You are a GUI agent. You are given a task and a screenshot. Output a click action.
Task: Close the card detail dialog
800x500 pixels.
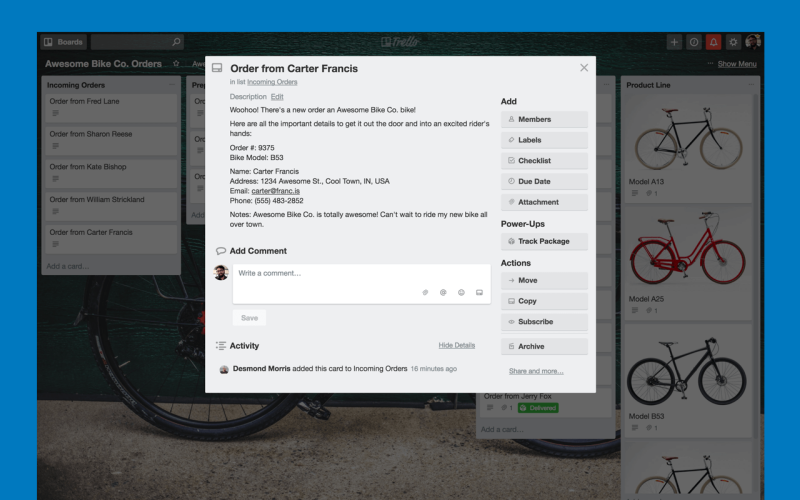(x=584, y=68)
